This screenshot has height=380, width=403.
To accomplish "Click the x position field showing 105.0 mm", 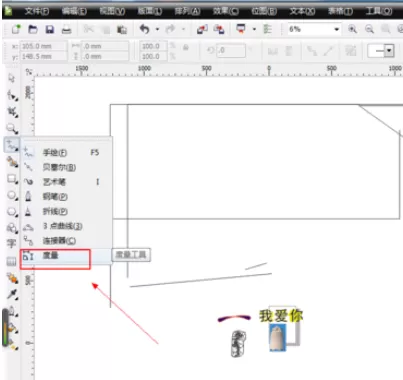I will pos(43,46).
